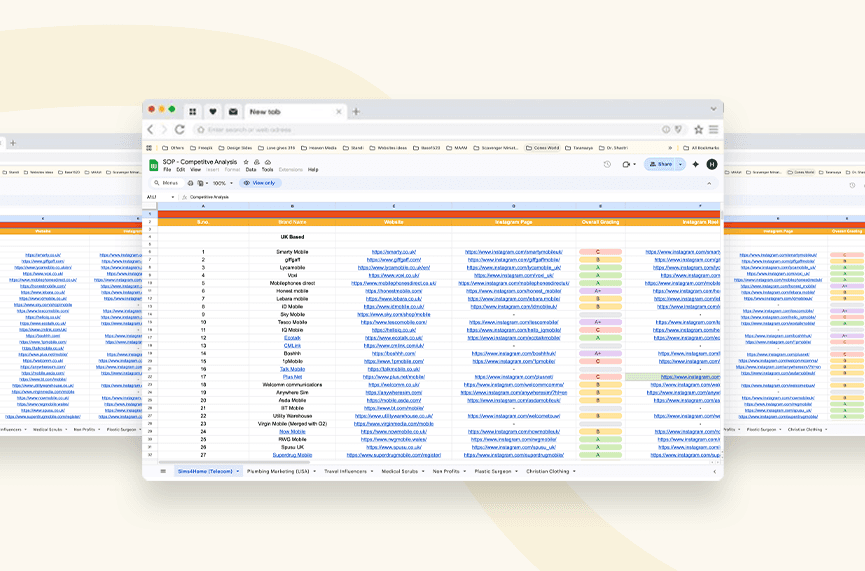Open the pinned grid tab in the browser
The image size is (865, 571).
(193, 111)
